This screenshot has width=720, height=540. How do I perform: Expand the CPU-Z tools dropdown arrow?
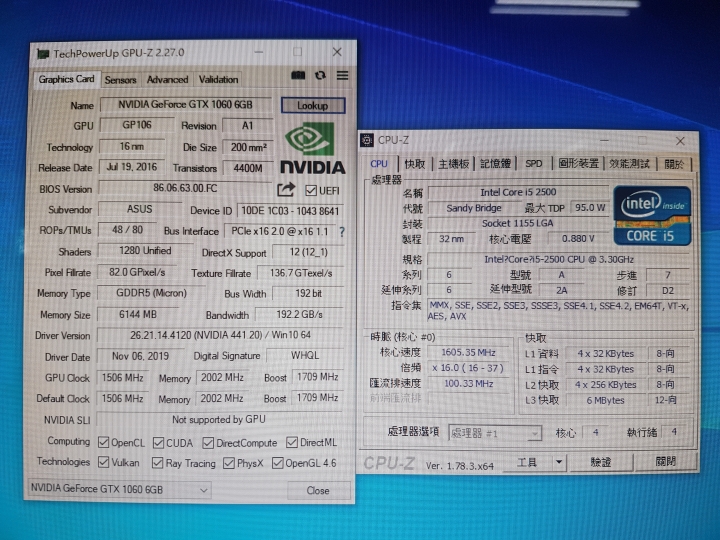click(x=559, y=461)
